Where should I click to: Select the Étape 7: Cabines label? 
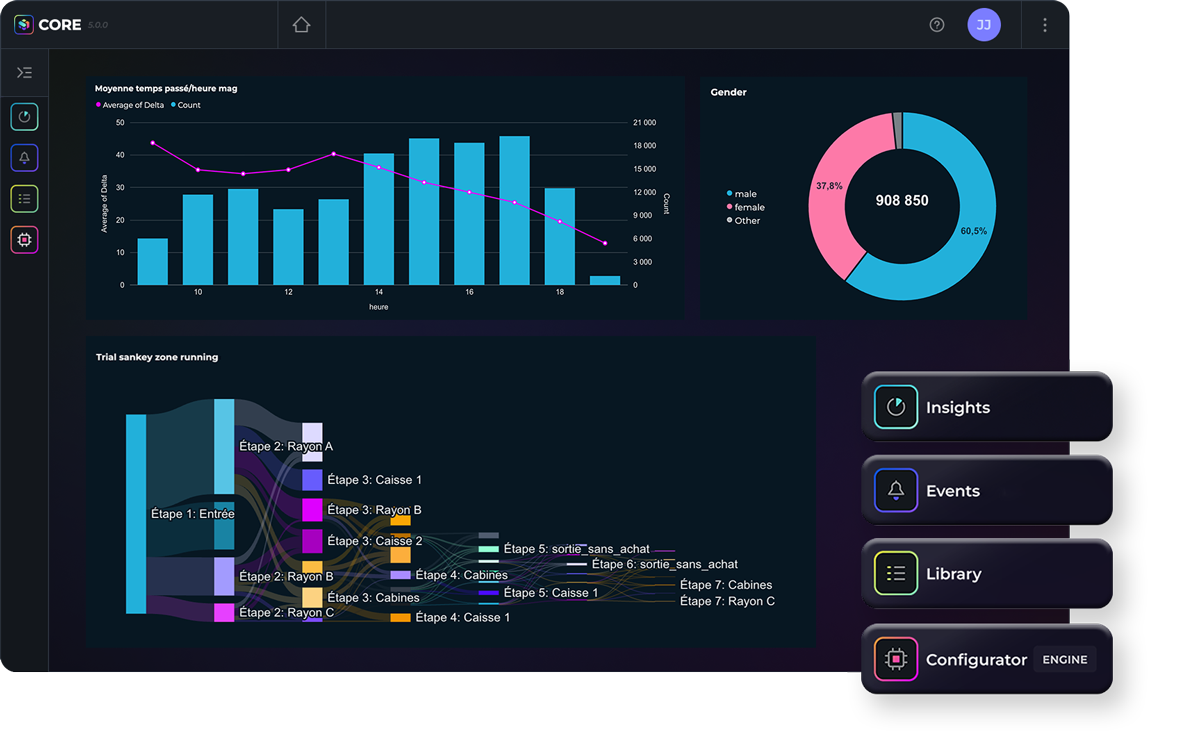(726, 585)
